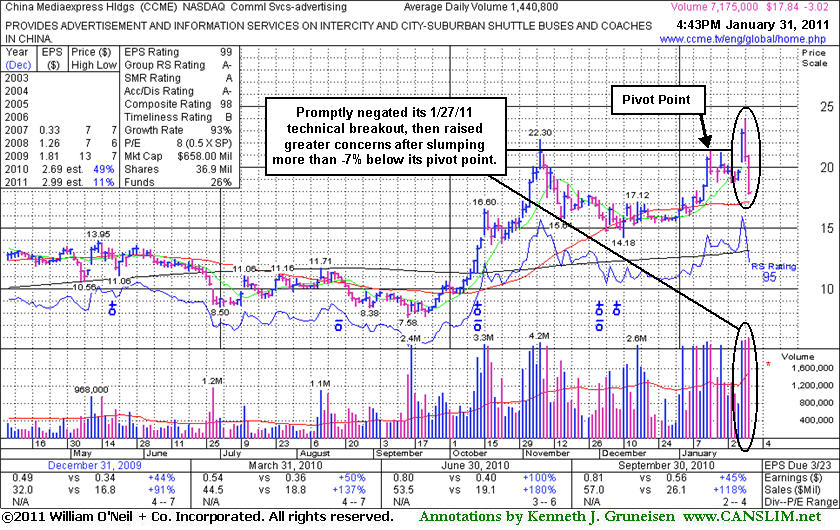Click the 'EPS Rating' row value 99
Viewport: 840px width, 530px height.
(226, 52)
